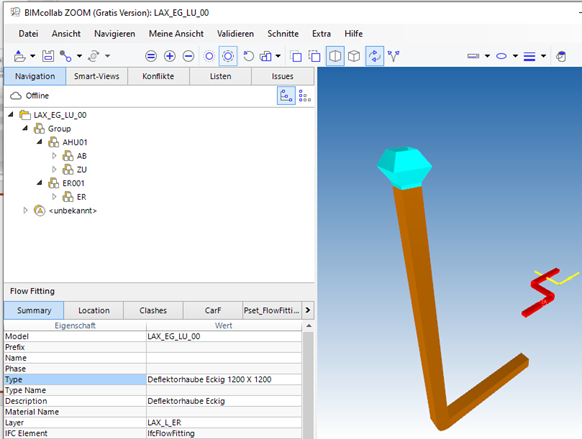Open dropdown next to flat bar icon
This screenshot has height=439, width=582.
pyautogui.click(x=487, y=56)
